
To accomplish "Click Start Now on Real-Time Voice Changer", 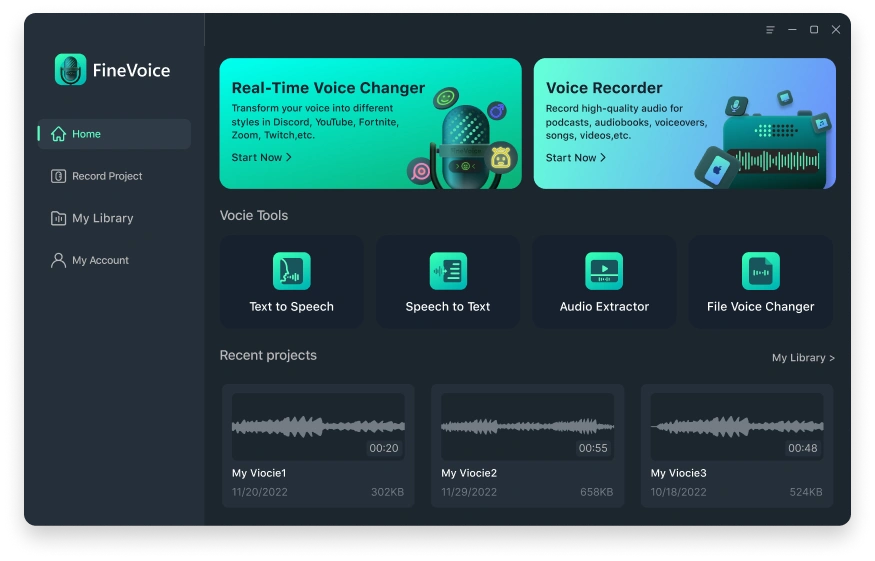I will coord(261,157).
